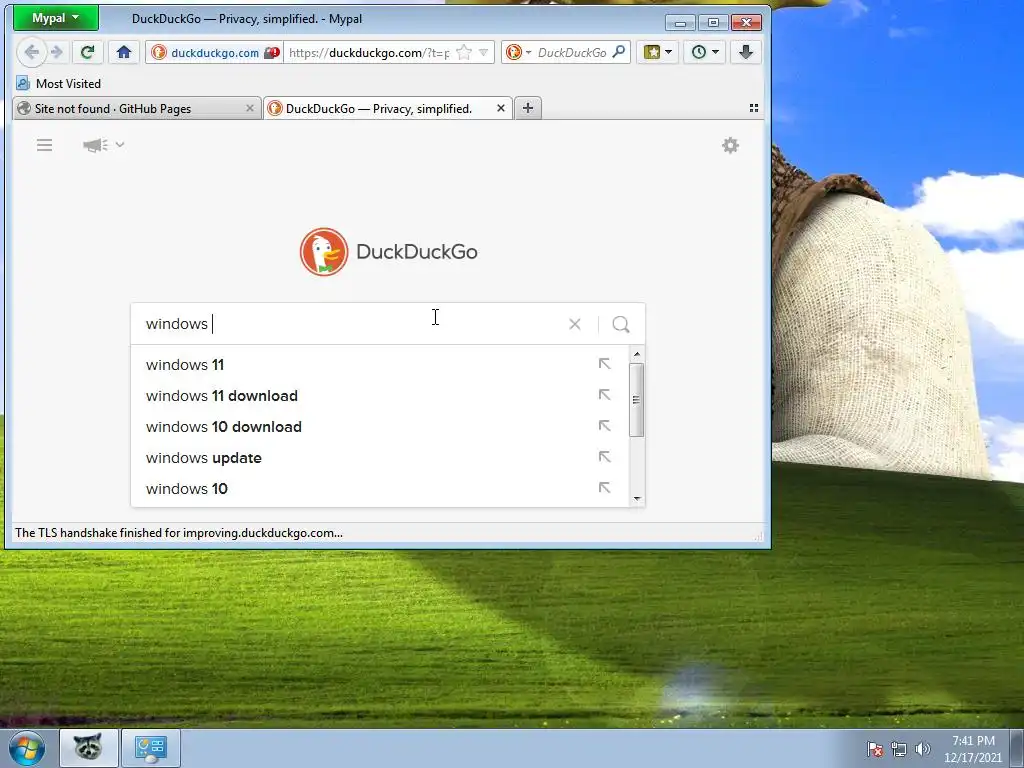Open Mypal raccoon taskbar icon
The width and height of the screenshot is (1024, 768).
point(89,748)
